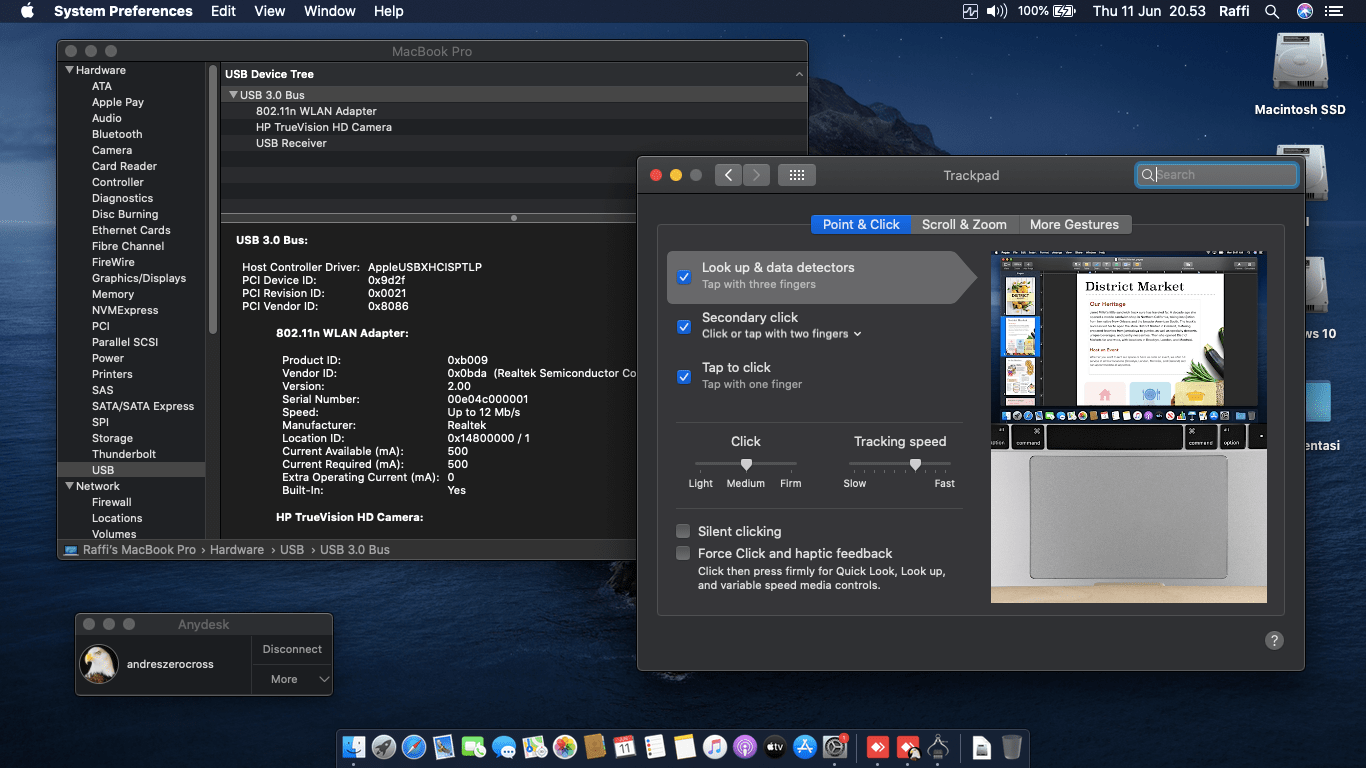Screen dimensions: 1366x768
Task: Open the Window menu
Action: [x=330, y=11]
